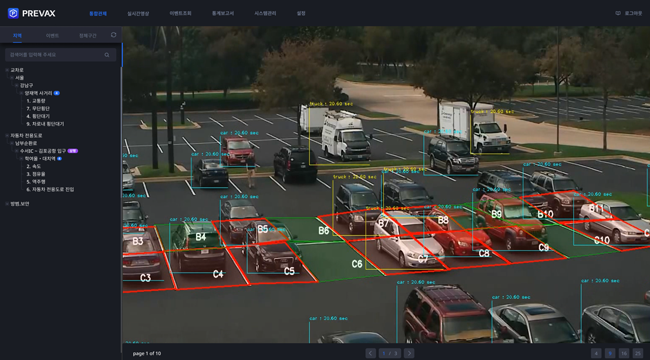Select the 7. 무단횡단 tree item
Screen dimensions: 650x360
38,109
